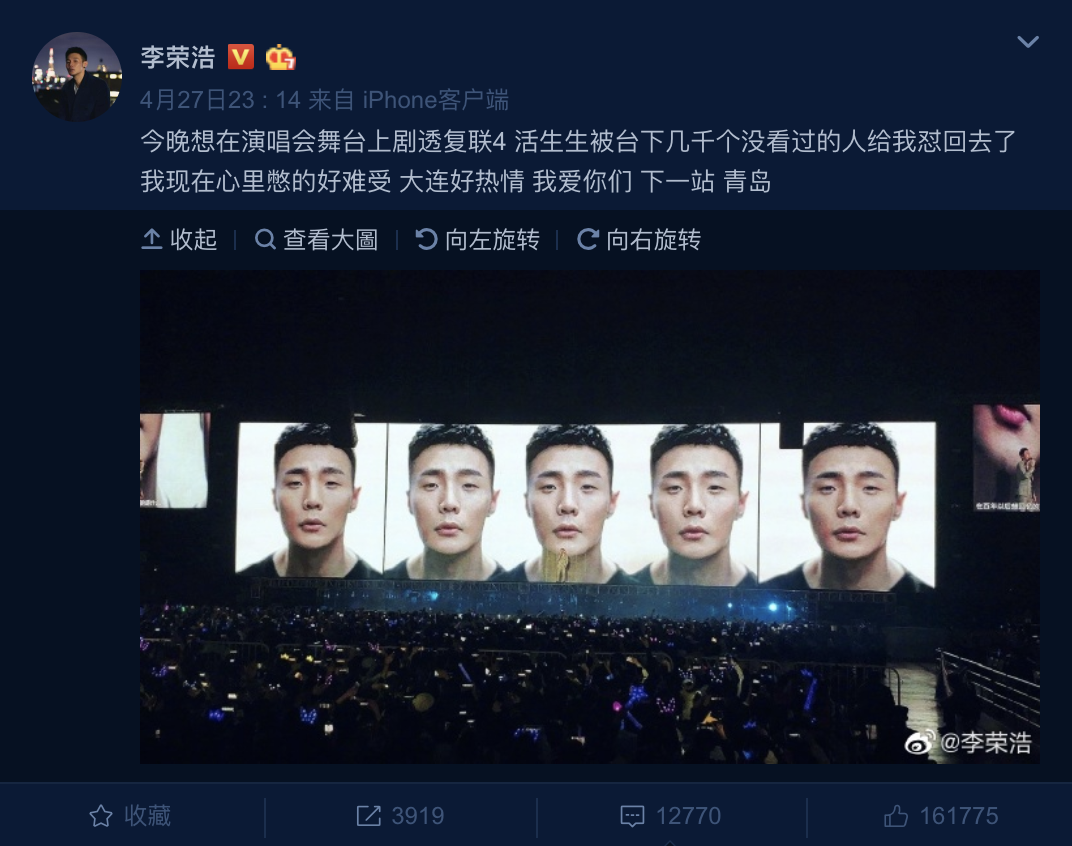1072x846 pixels.
Task: Click the crown membership badge icon
Action: [280, 57]
